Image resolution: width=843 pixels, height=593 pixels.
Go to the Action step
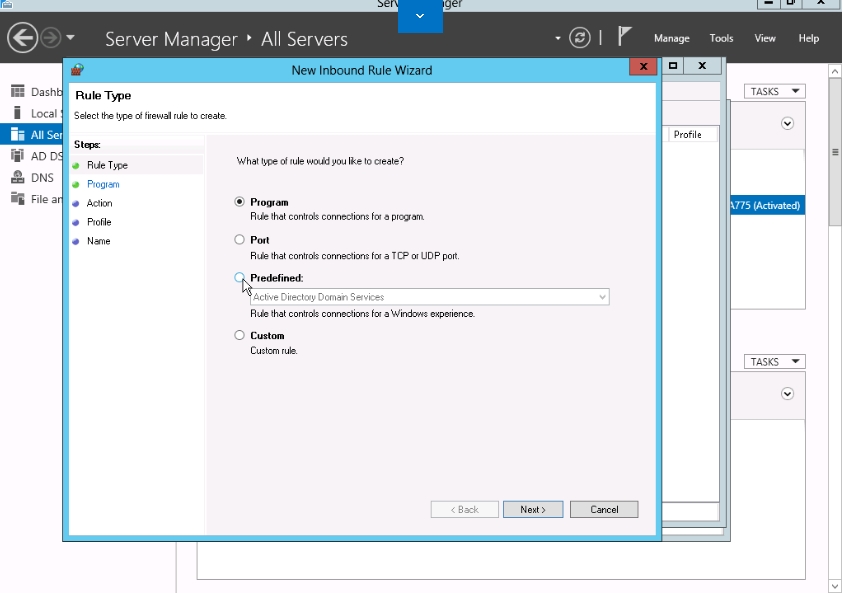point(99,203)
